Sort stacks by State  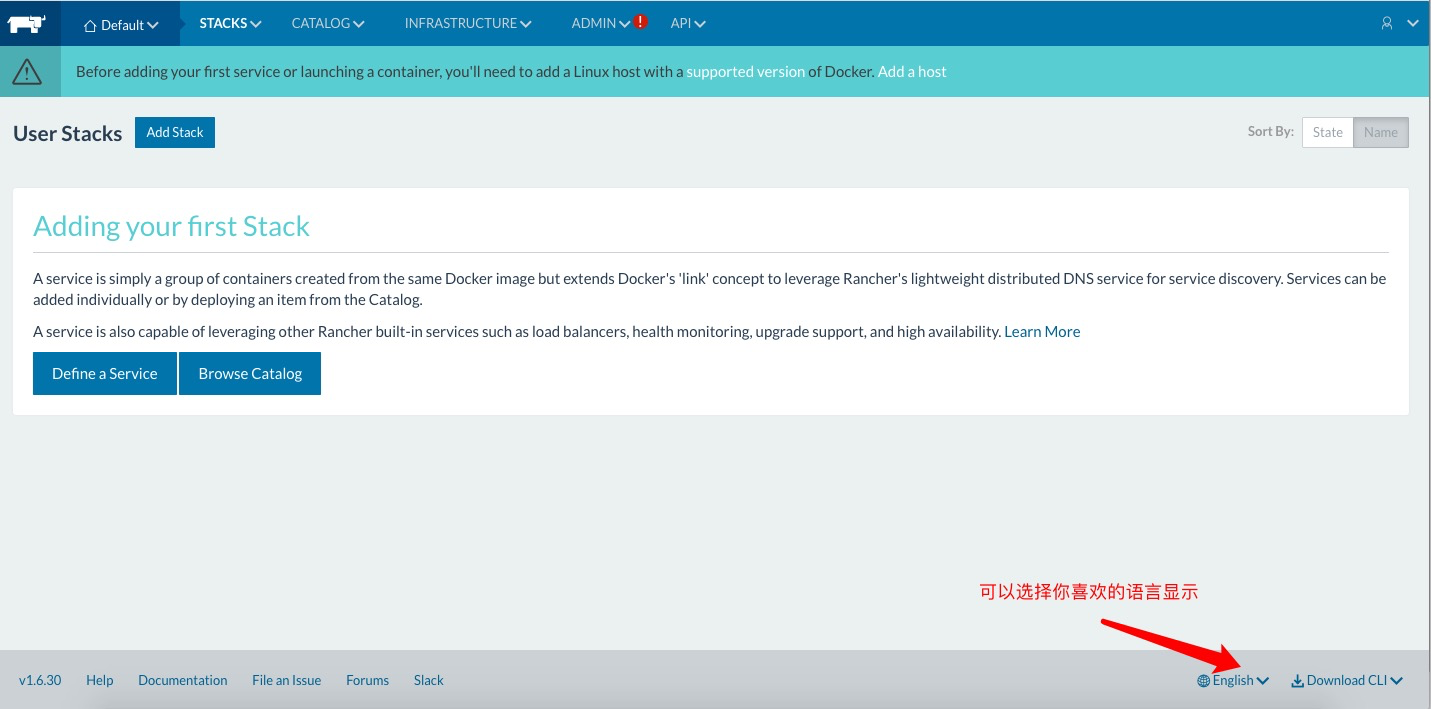tap(1327, 132)
